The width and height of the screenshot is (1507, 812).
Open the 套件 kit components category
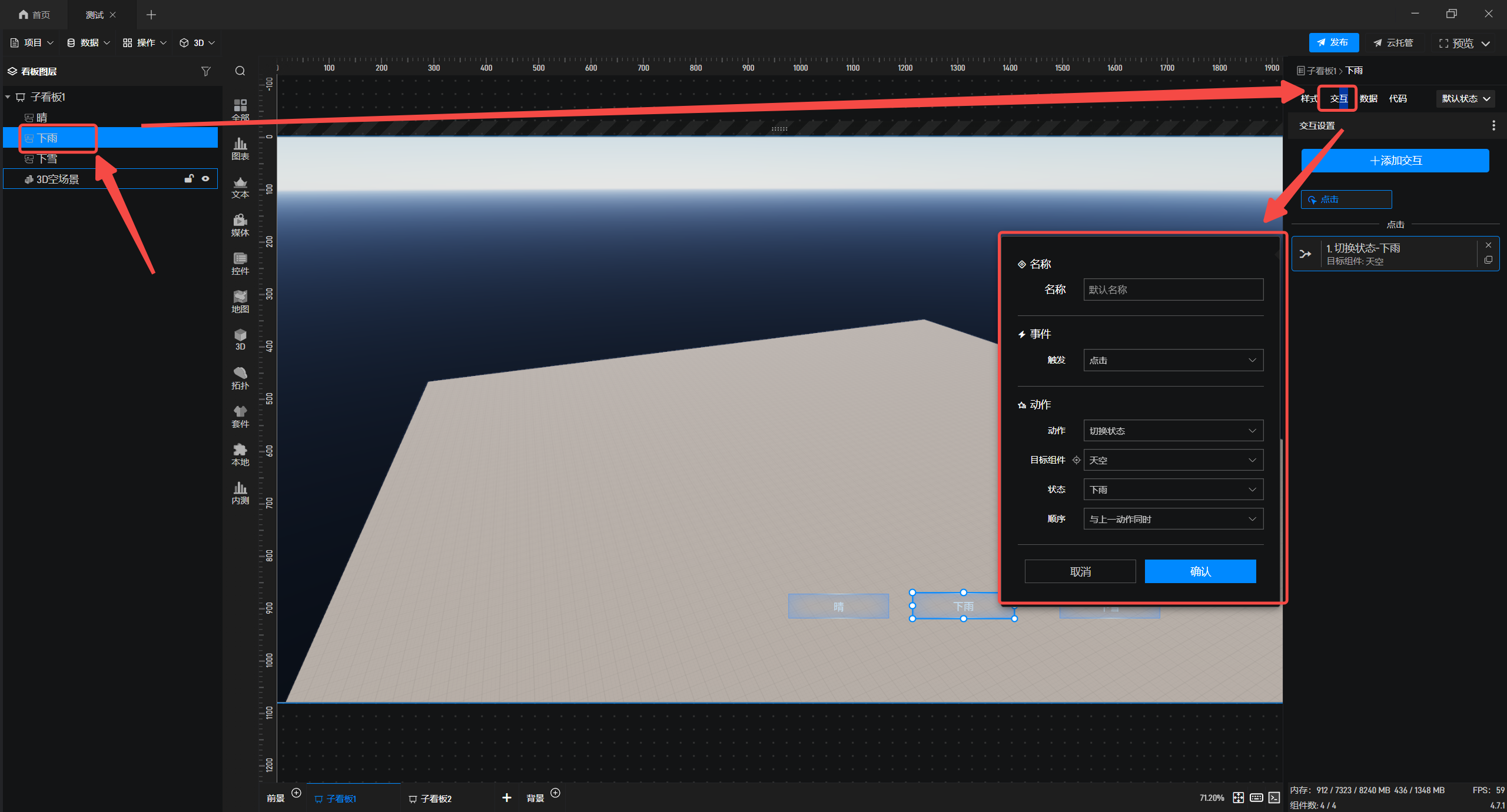(x=240, y=417)
